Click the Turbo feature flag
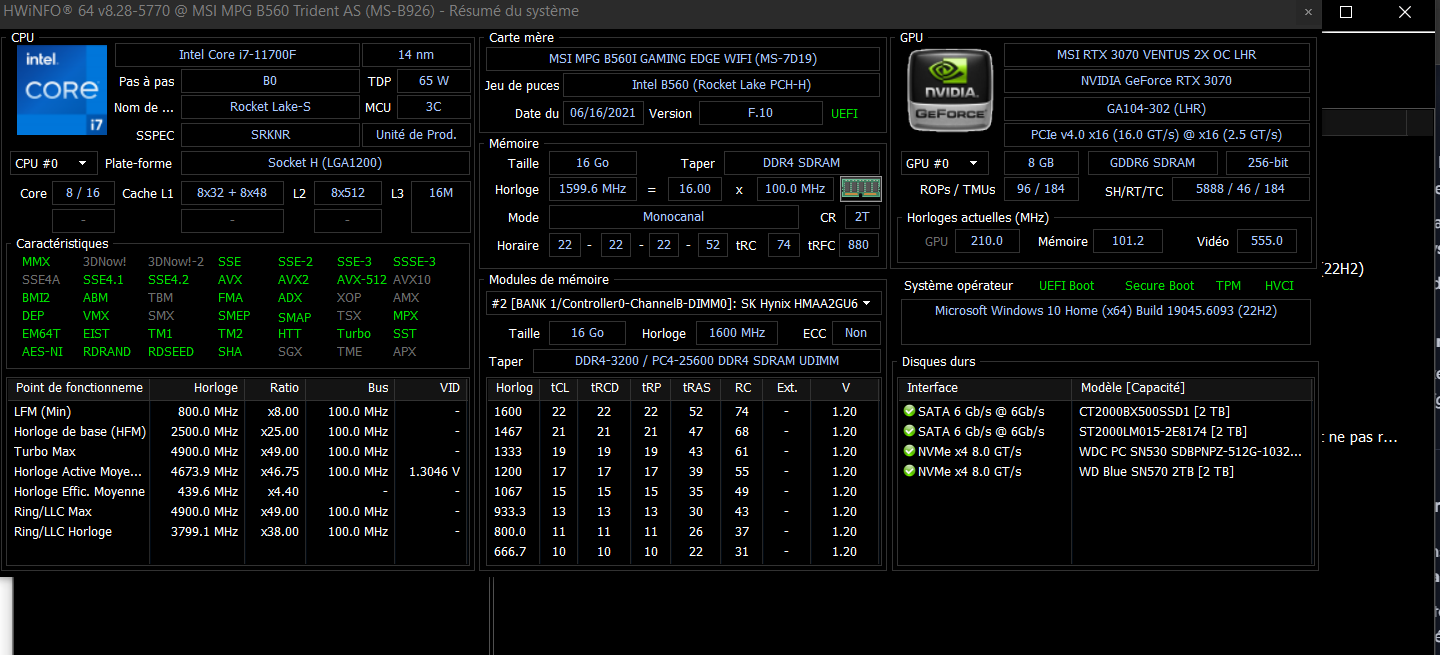The width and height of the screenshot is (1440, 655). [x=354, y=334]
